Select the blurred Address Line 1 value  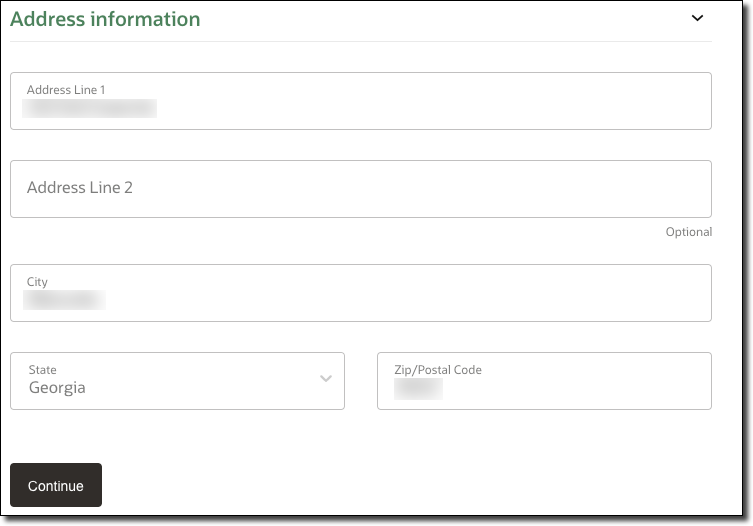[90, 108]
